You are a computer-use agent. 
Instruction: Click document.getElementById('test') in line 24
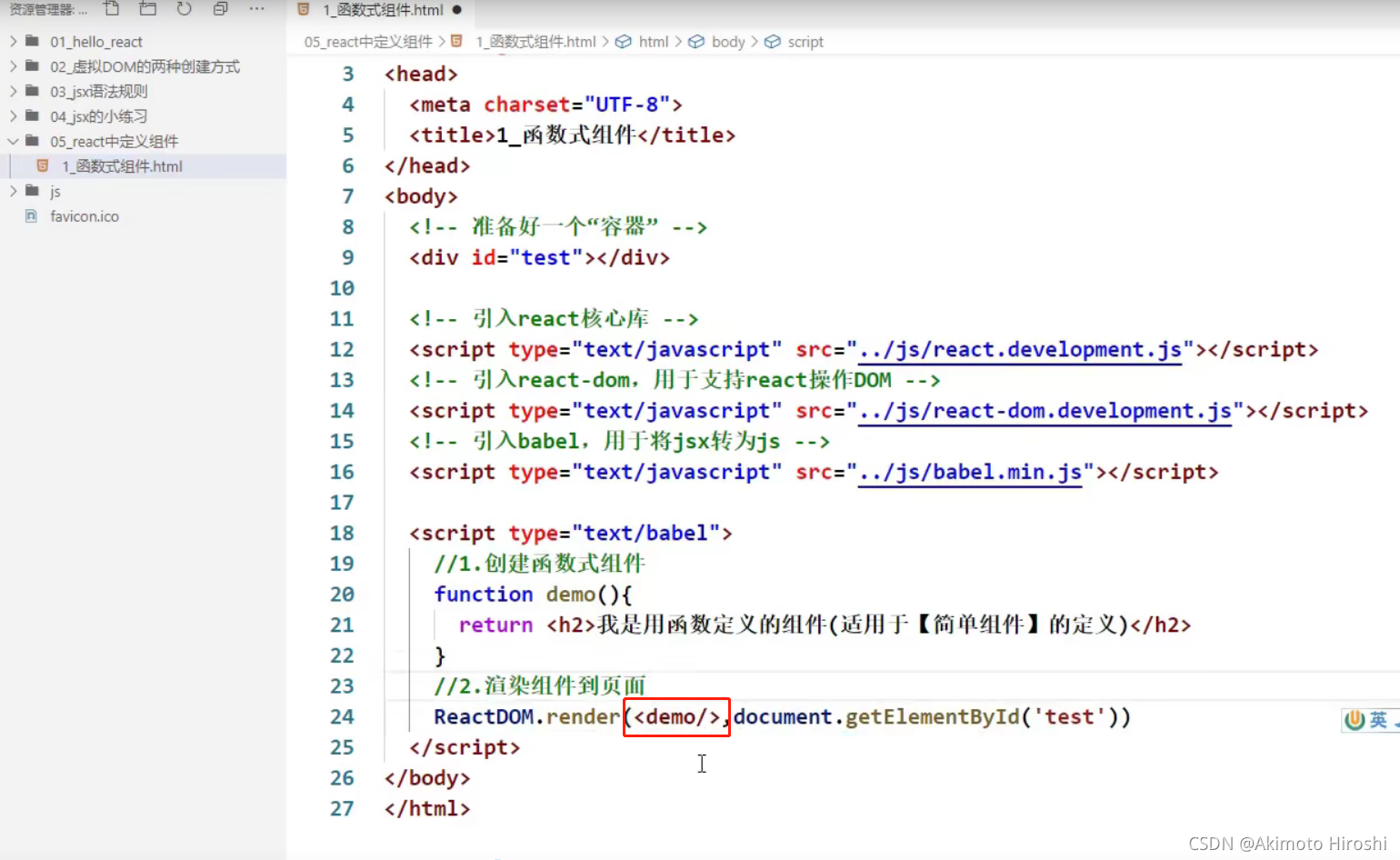926,717
